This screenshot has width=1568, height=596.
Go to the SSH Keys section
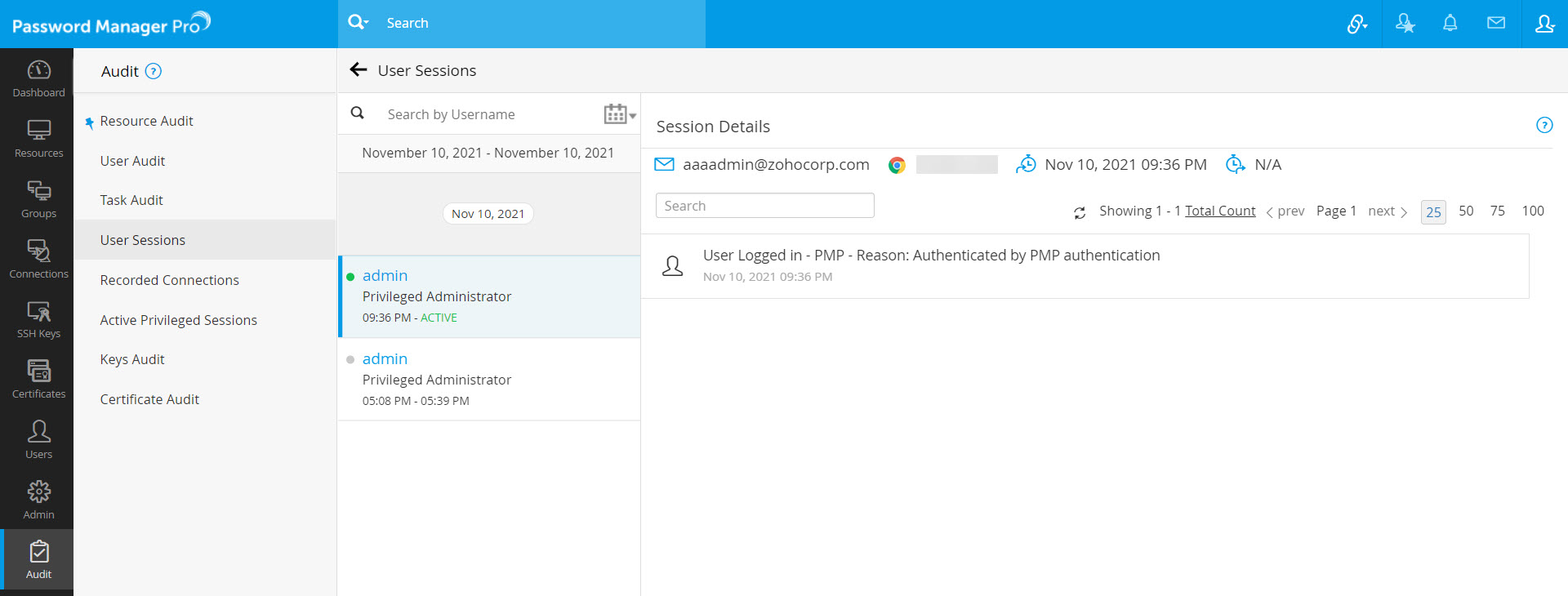pyautogui.click(x=38, y=319)
